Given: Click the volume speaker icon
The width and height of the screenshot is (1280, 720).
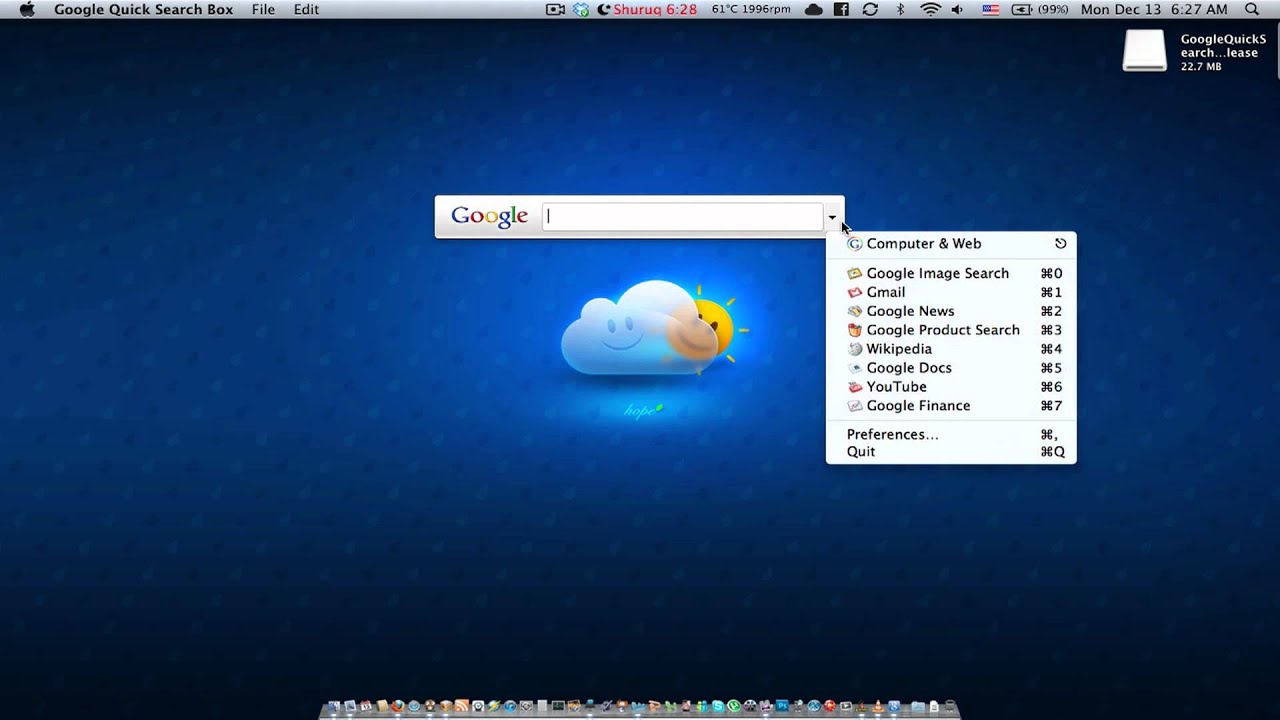Looking at the screenshot, I should coord(958,9).
